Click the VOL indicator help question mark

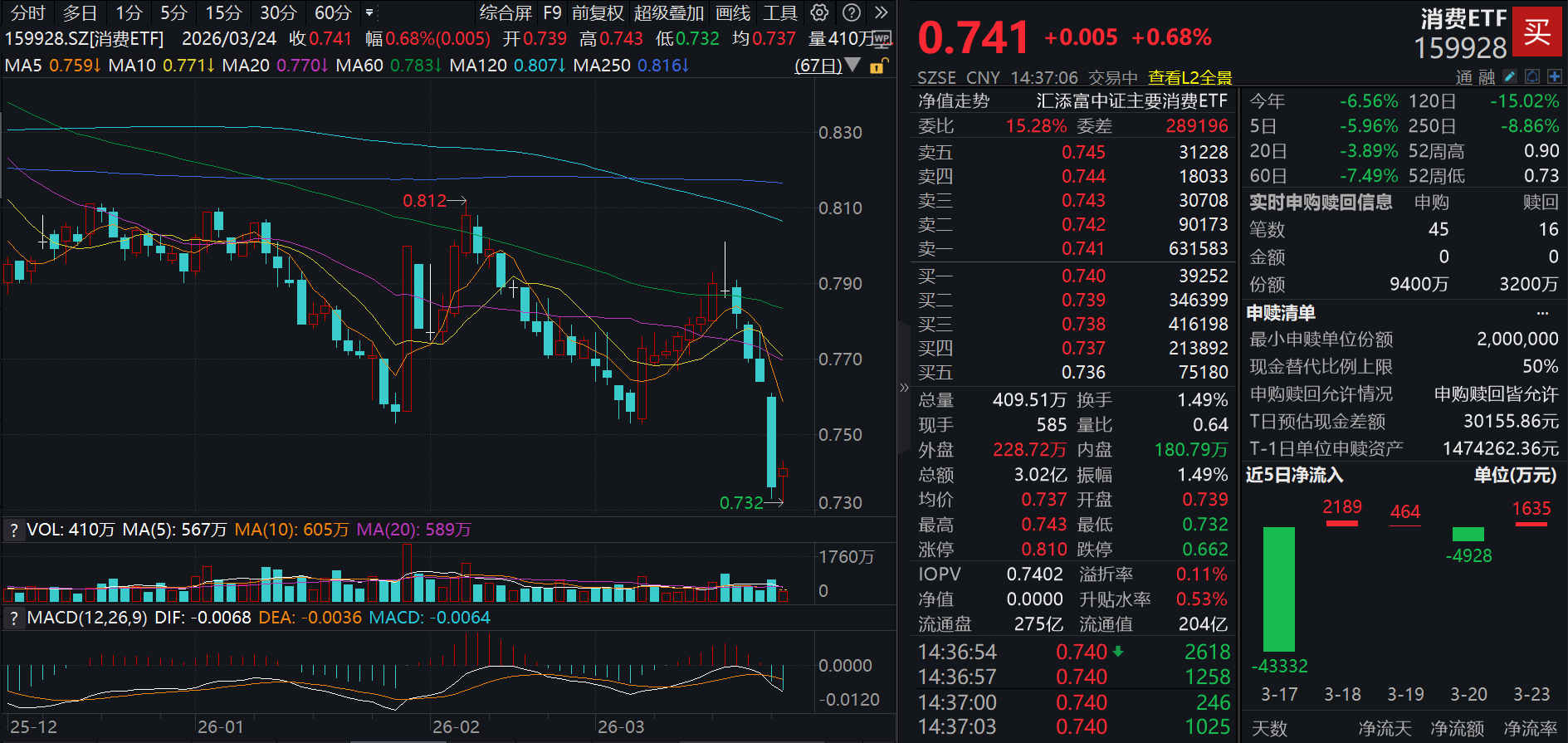tap(13, 530)
